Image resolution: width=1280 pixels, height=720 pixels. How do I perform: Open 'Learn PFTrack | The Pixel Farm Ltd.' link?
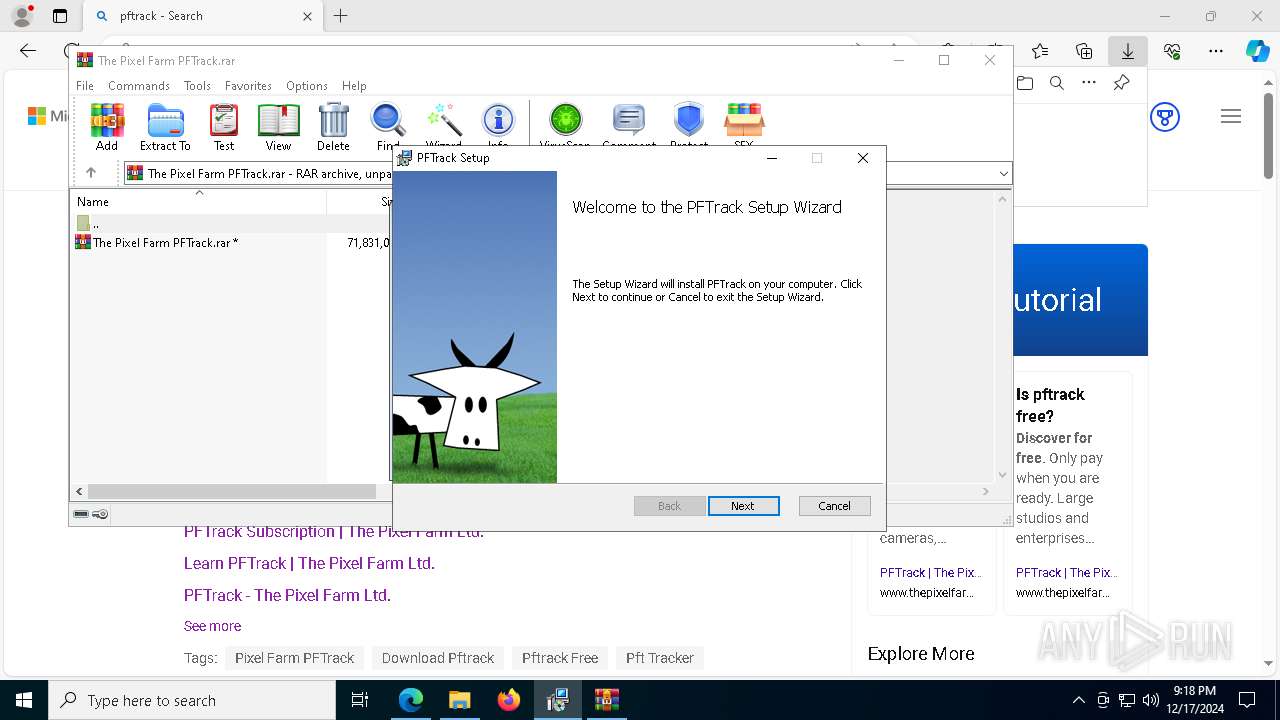pyautogui.click(x=309, y=563)
